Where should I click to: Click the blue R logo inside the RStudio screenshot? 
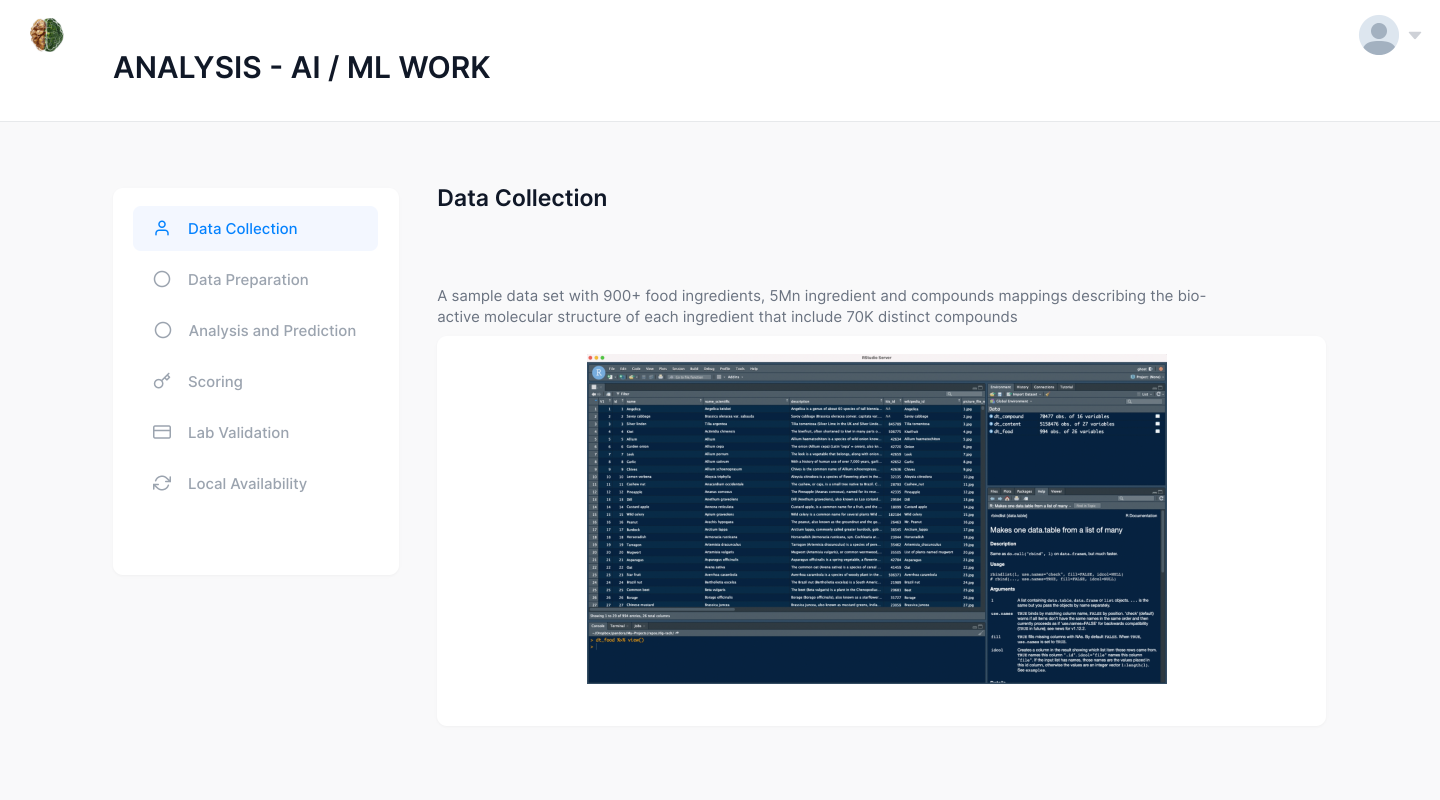coord(598,372)
